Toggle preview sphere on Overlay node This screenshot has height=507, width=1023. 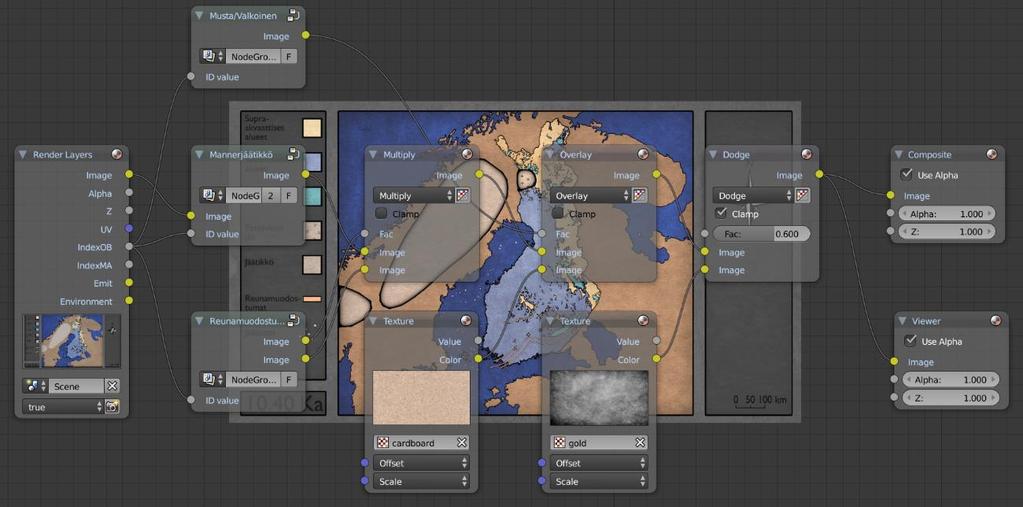coord(643,155)
